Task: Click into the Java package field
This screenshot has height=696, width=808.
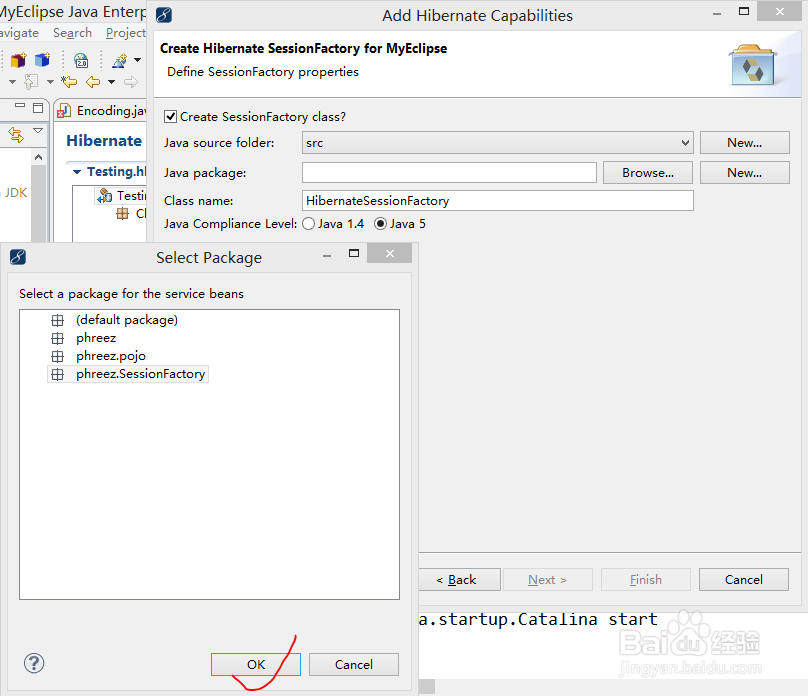Action: tap(449, 173)
